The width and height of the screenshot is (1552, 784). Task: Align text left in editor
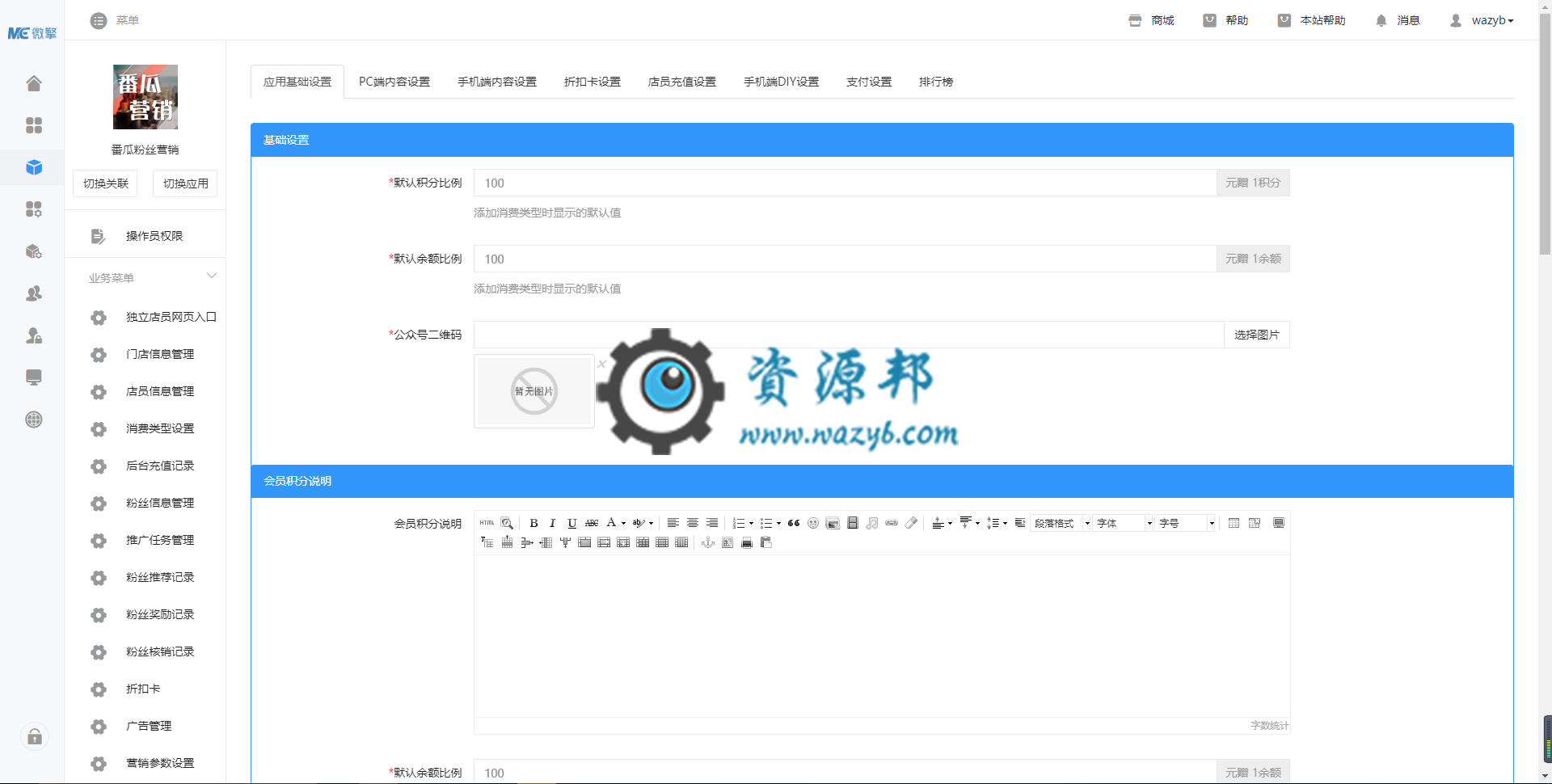(673, 523)
